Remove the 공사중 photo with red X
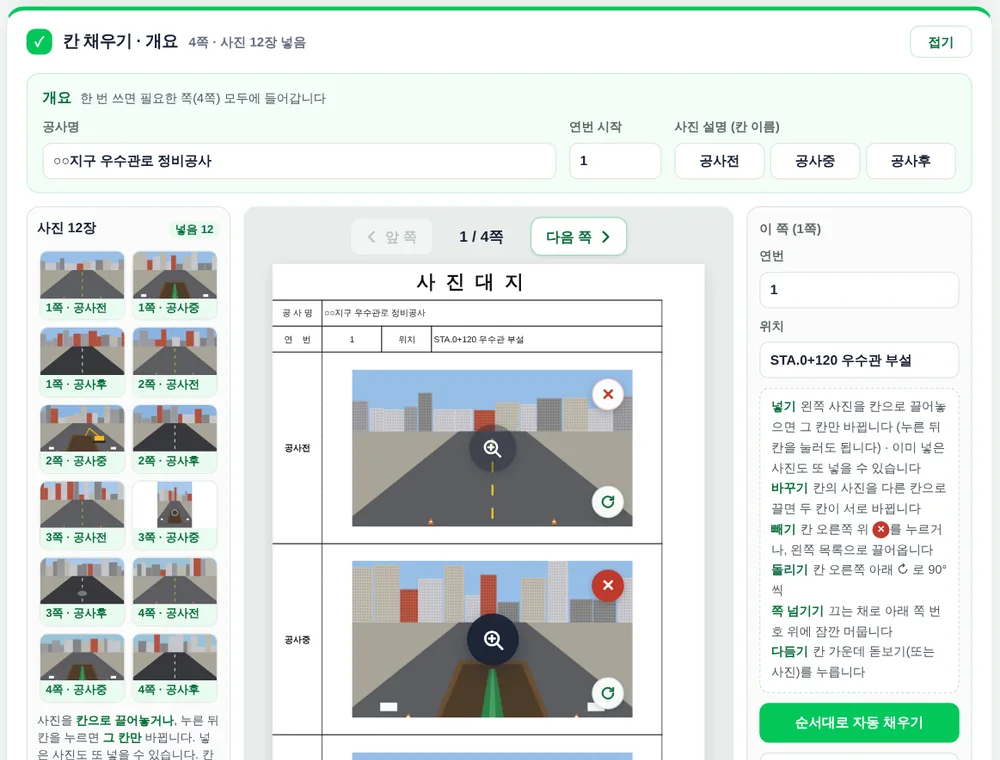 point(608,585)
